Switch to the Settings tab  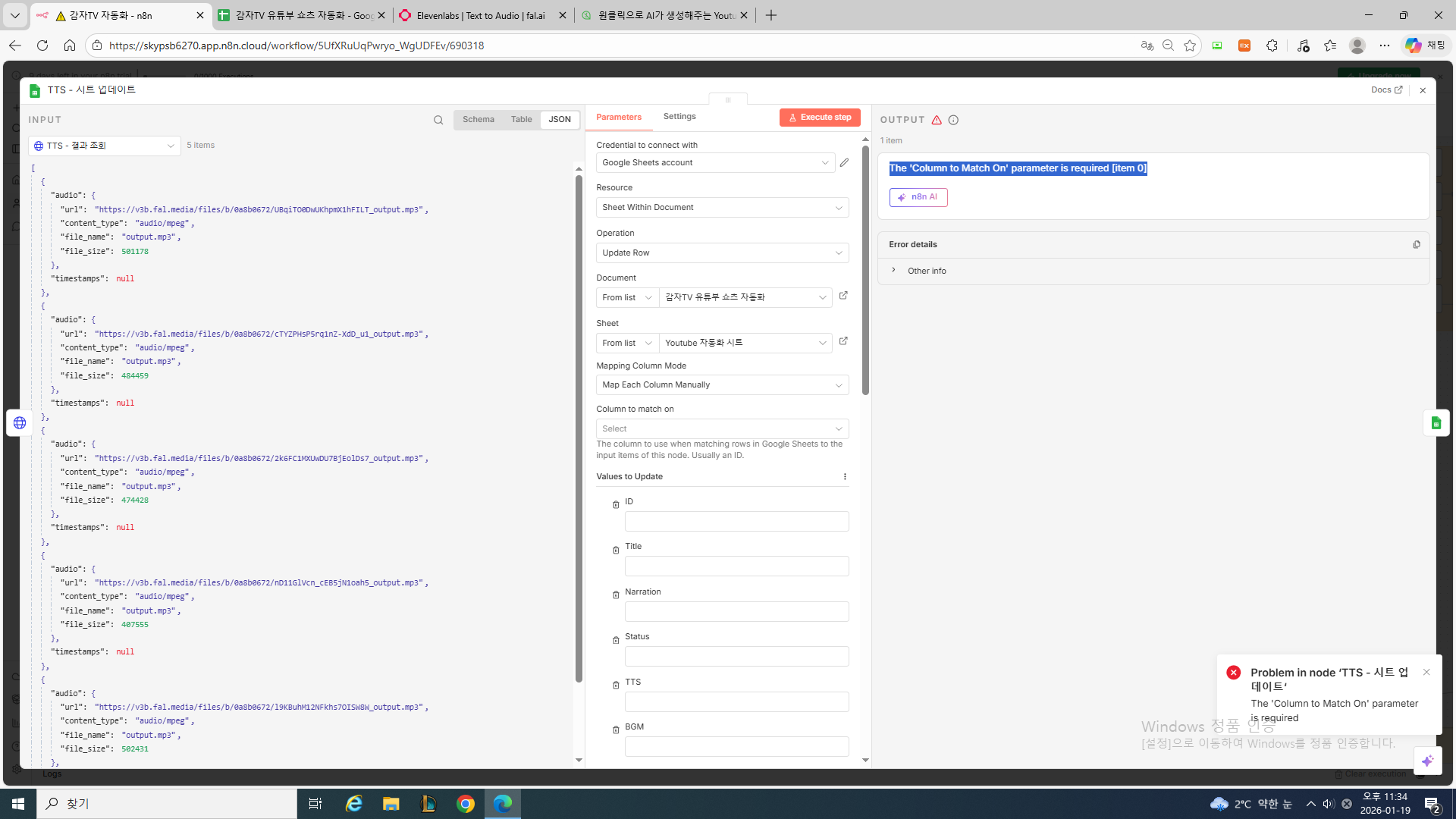679,117
